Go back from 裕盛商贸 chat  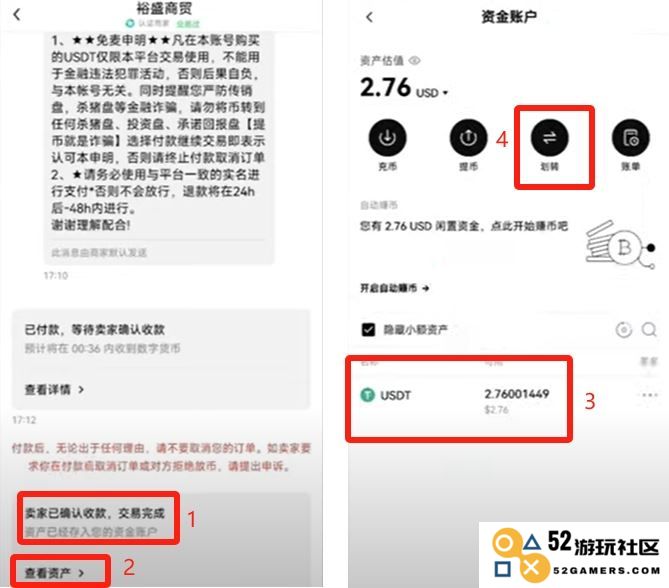[x=17, y=15]
